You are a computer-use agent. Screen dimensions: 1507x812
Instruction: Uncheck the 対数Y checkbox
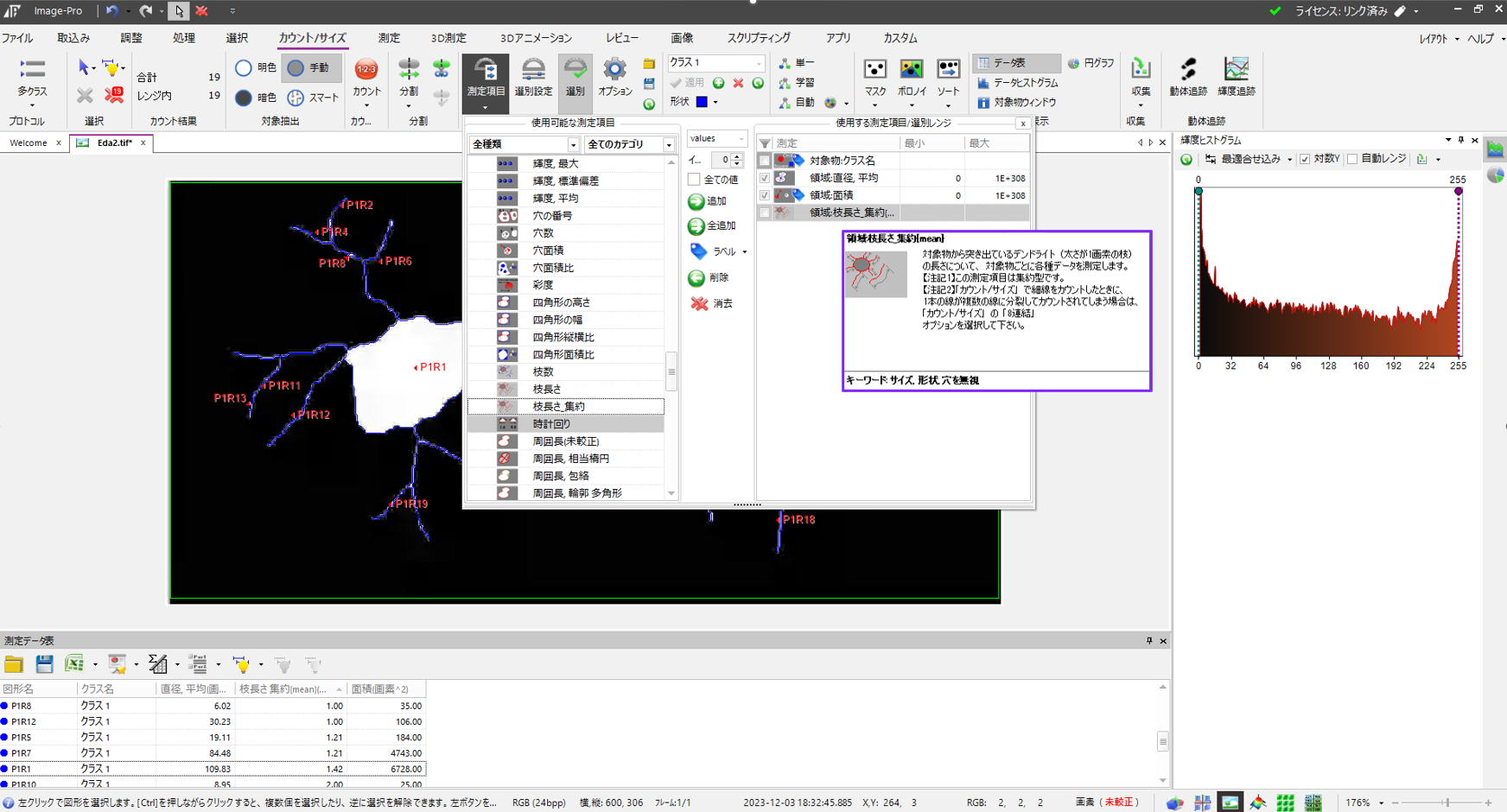[1305, 159]
